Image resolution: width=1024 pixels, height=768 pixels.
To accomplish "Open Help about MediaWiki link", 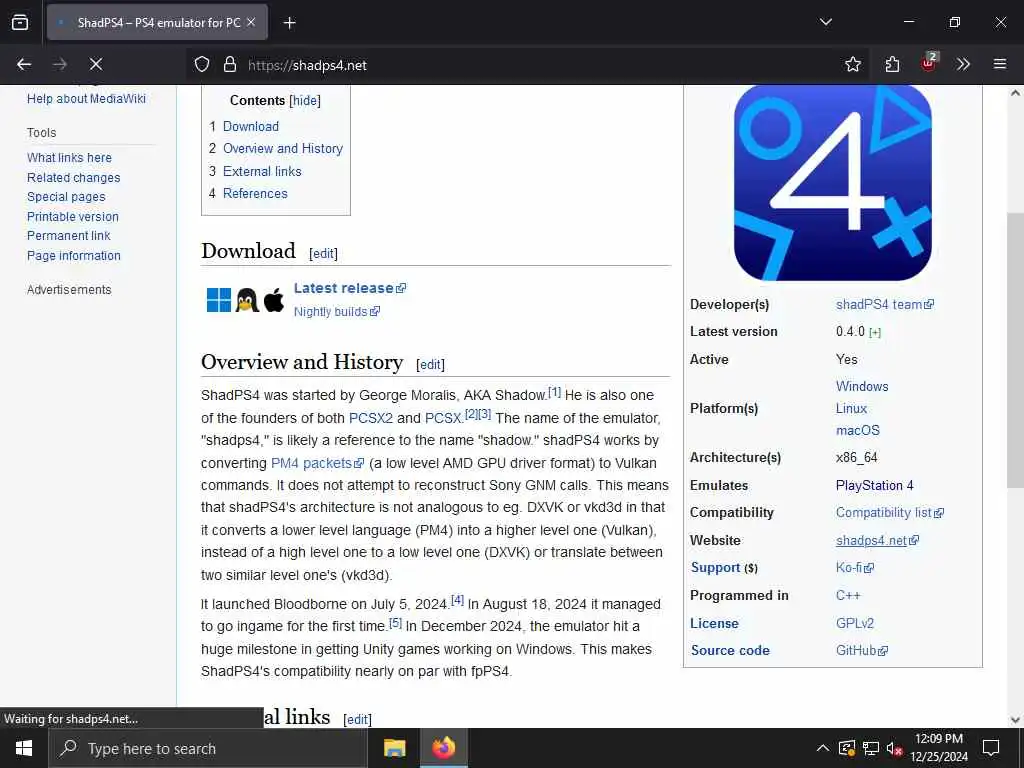I will [86, 99].
